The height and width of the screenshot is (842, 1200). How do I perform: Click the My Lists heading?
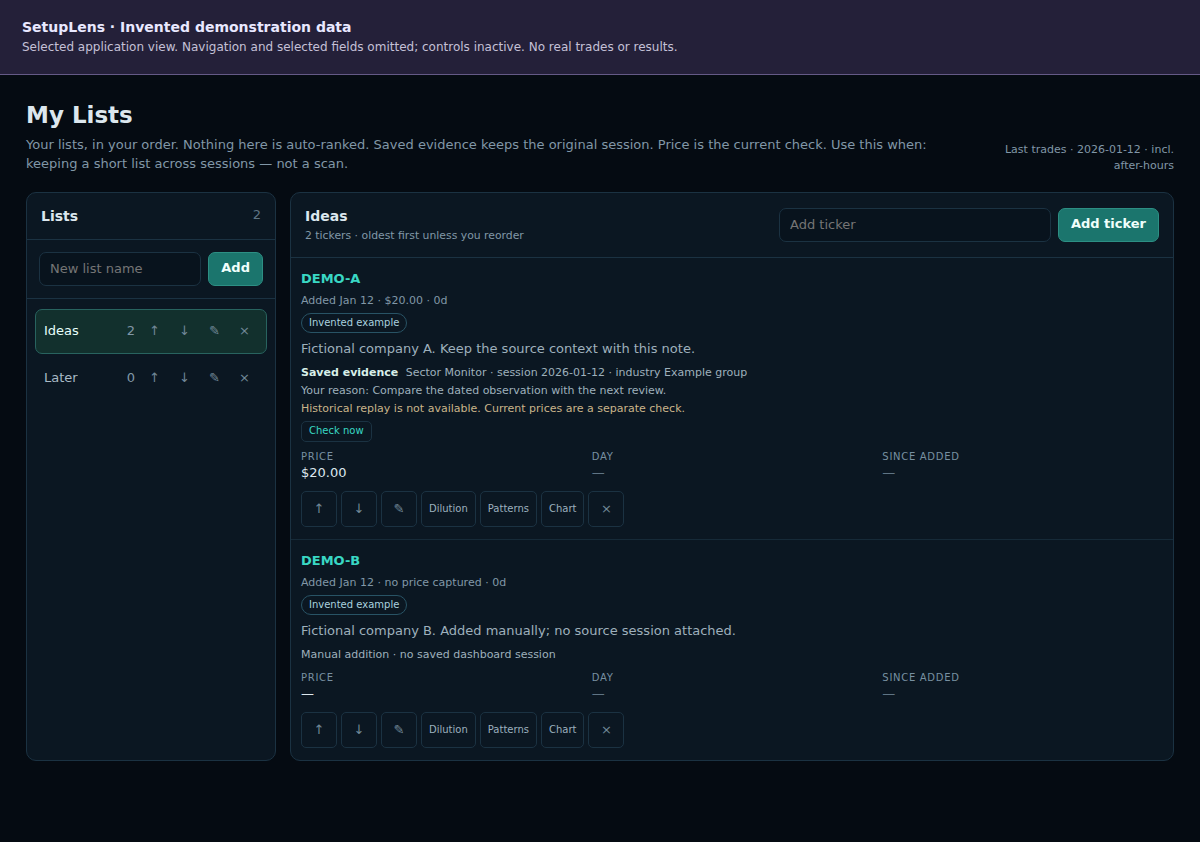pos(79,115)
